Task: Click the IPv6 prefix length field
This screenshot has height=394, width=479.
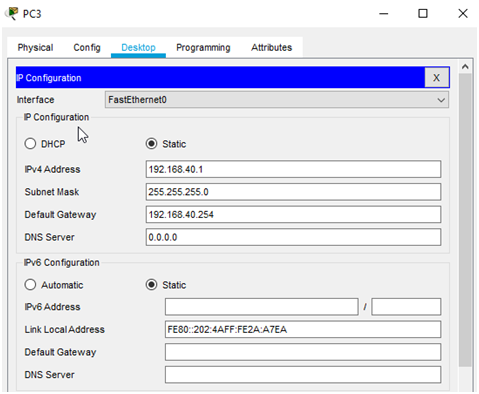Action: pyautogui.click(x=406, y=307)
